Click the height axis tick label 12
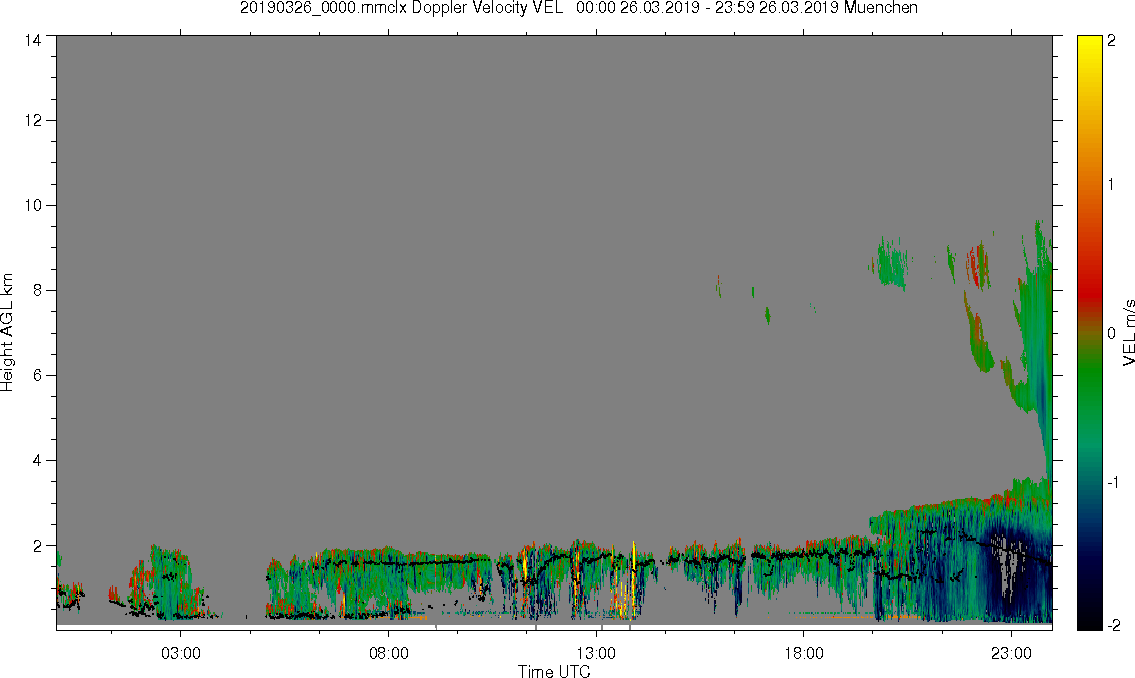The width and height of the screenshot is (1135, 678). [x=33, y=120]
